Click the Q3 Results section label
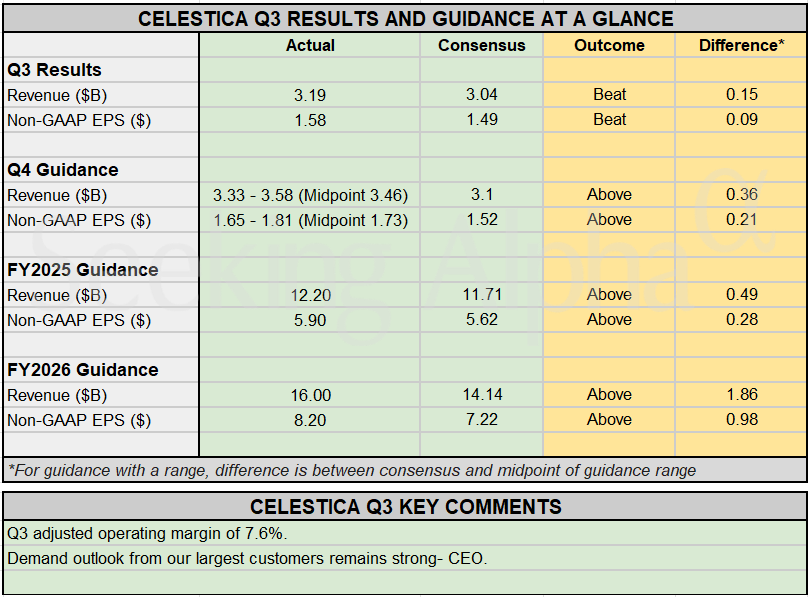Screen dimensions: 808x597 [x=54, y=70]
